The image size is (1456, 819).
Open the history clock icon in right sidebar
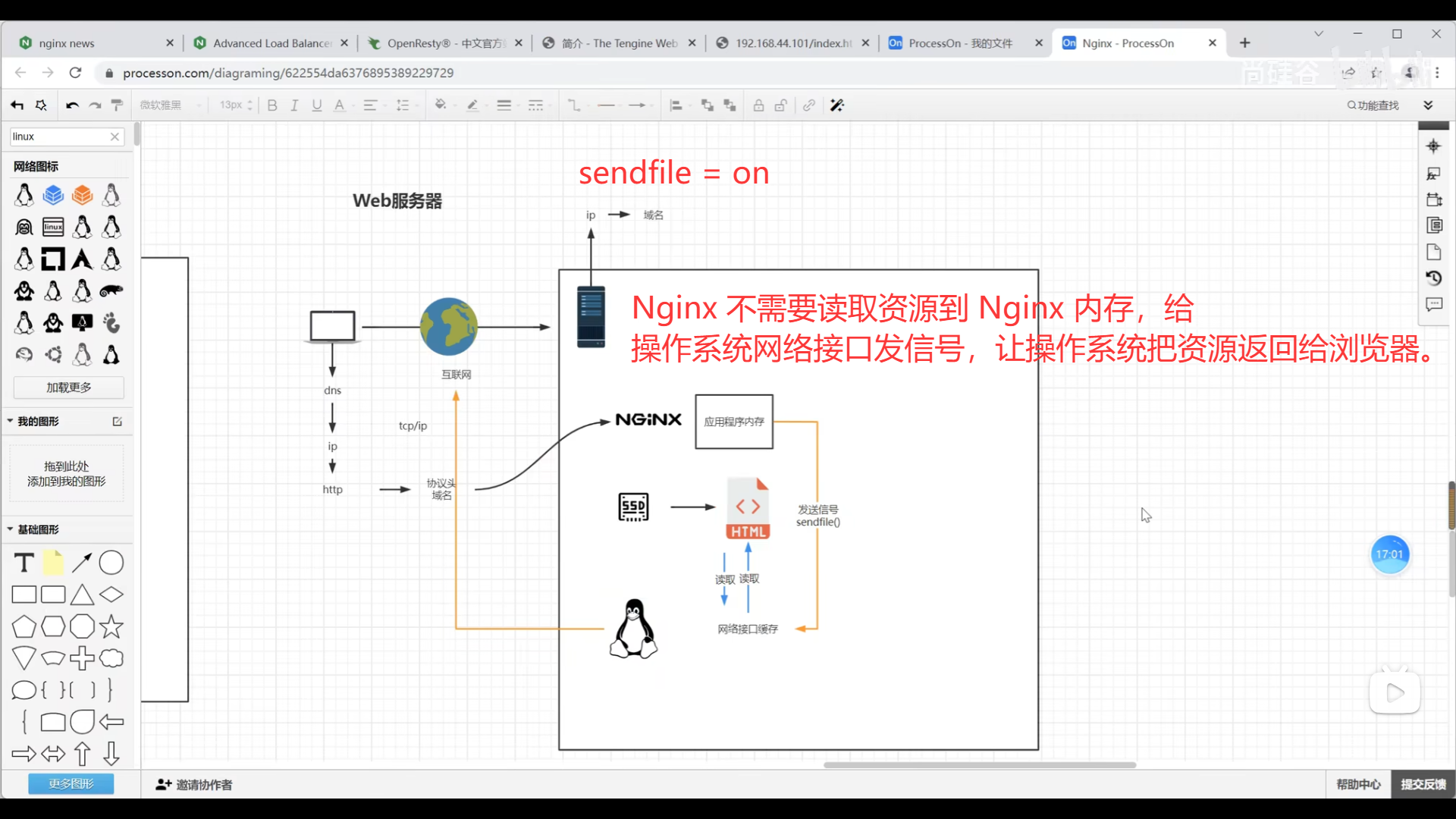(x=1433, y=278)
